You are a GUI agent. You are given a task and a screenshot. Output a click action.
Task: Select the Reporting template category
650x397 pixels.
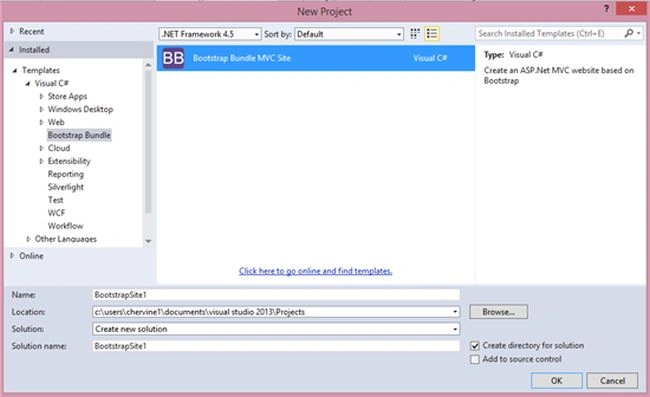65,174
